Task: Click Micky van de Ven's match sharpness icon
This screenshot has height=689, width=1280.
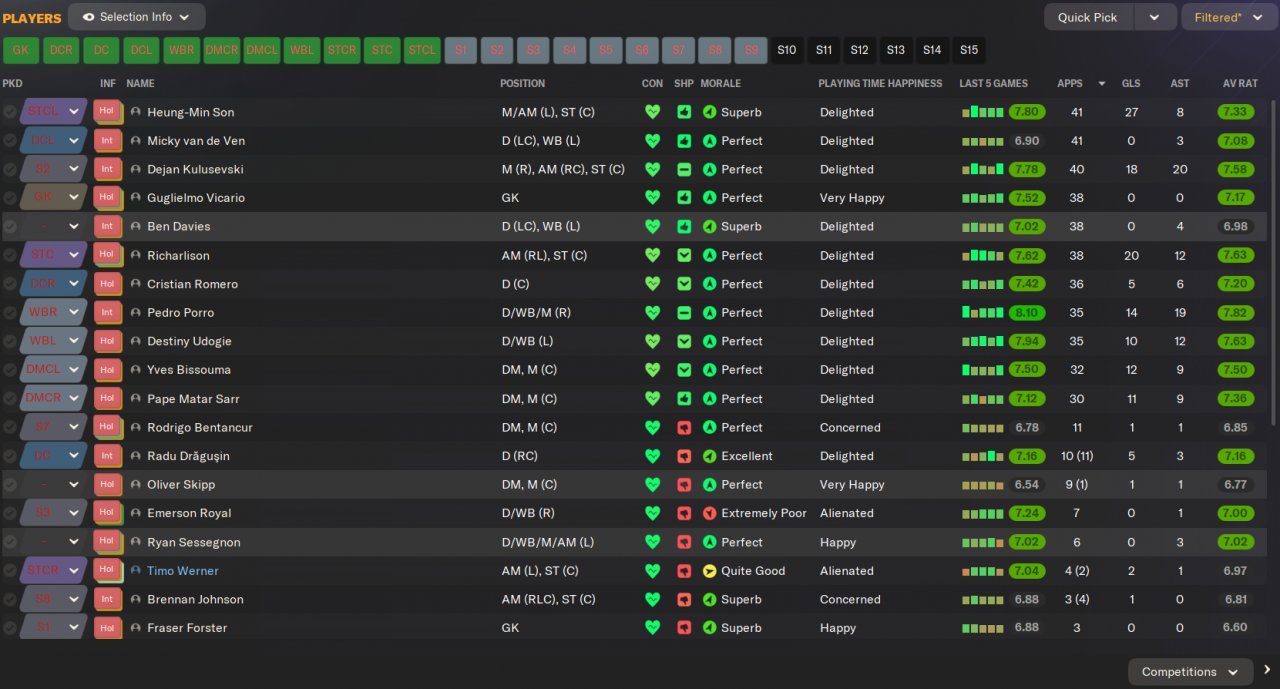Action: (684, 141)
